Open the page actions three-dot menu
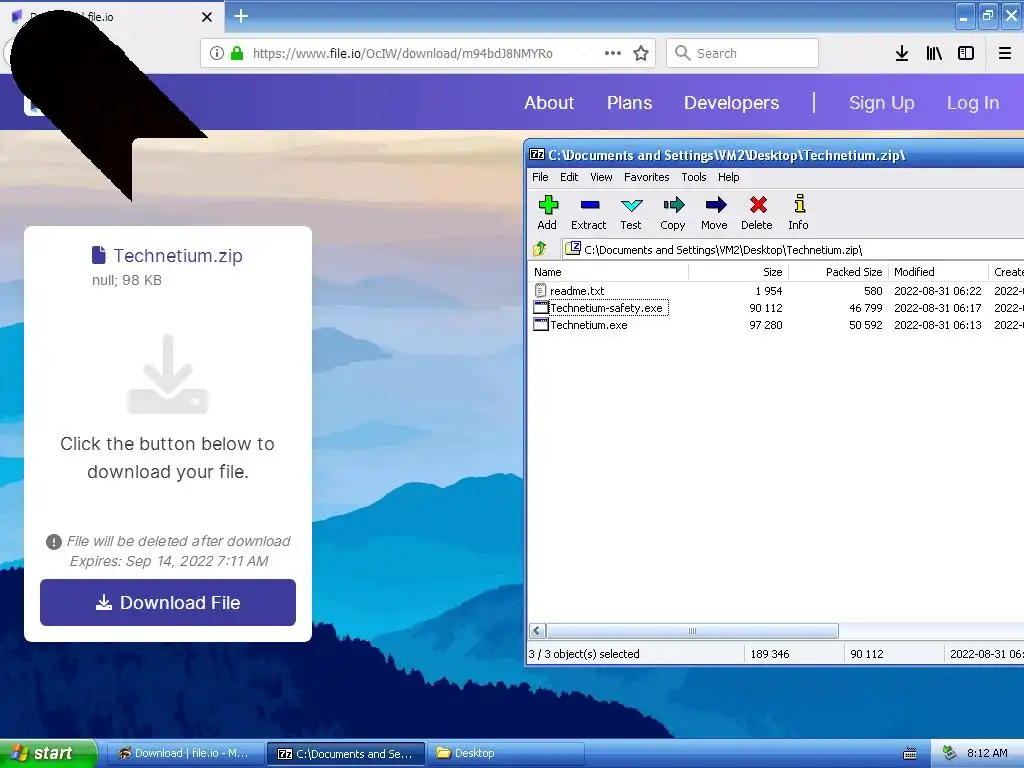The image size is (1024, 768). click(x=613, y=54)
